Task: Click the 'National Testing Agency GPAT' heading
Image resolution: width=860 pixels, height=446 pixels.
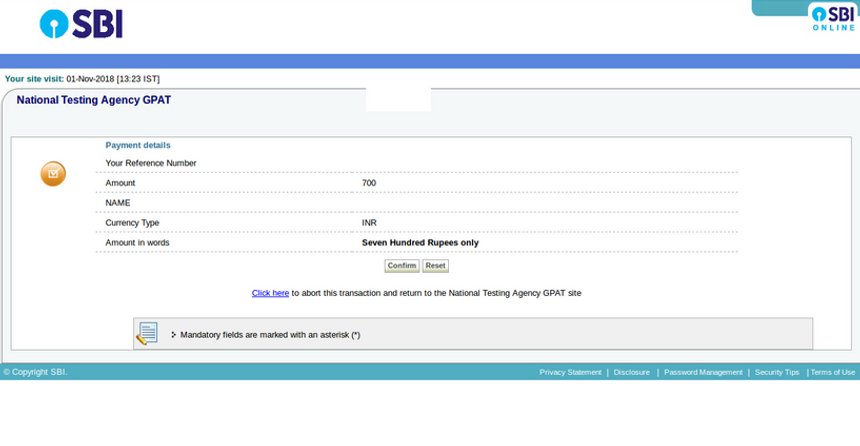Action: pos(94,100)
